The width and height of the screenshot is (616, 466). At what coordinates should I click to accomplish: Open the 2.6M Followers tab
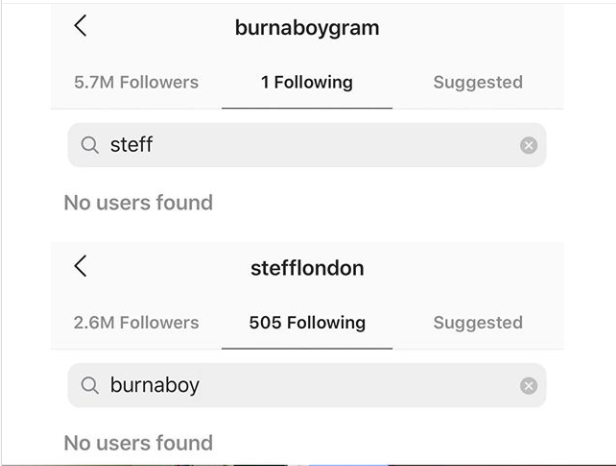136,323
